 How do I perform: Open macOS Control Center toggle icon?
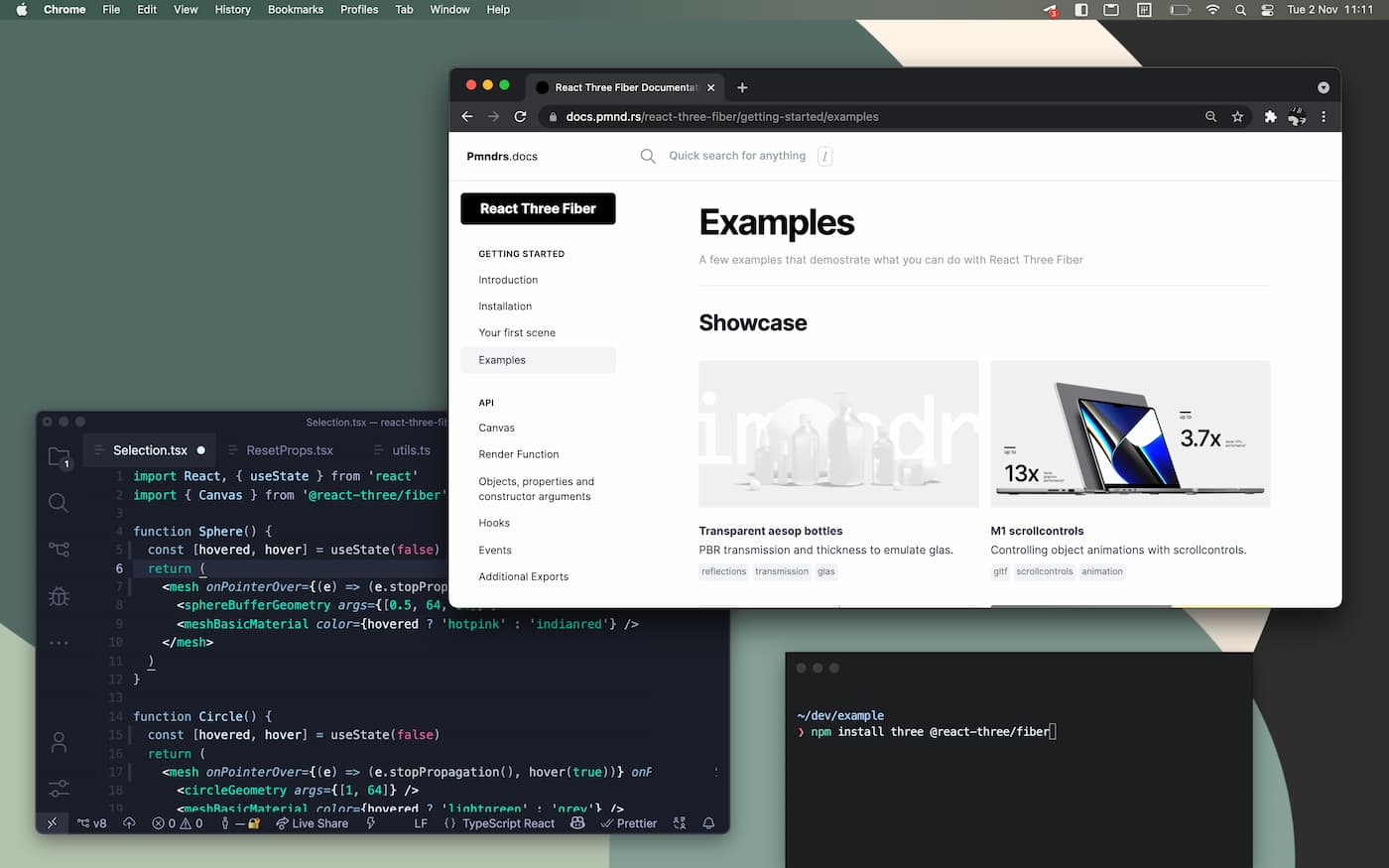[x=1267, y=10]
